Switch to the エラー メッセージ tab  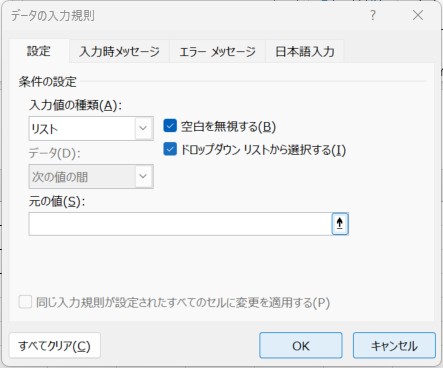pyautogui.click(x=217, y=51)
